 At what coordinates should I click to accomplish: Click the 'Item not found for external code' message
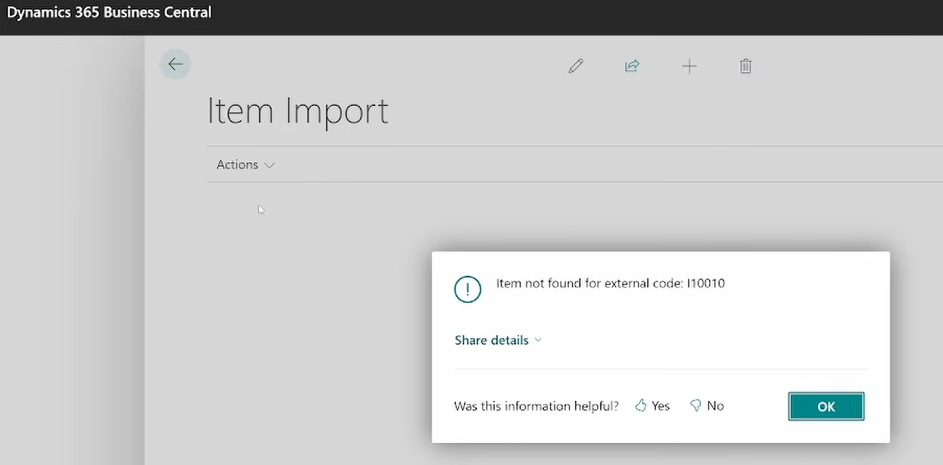pos(610,283)
